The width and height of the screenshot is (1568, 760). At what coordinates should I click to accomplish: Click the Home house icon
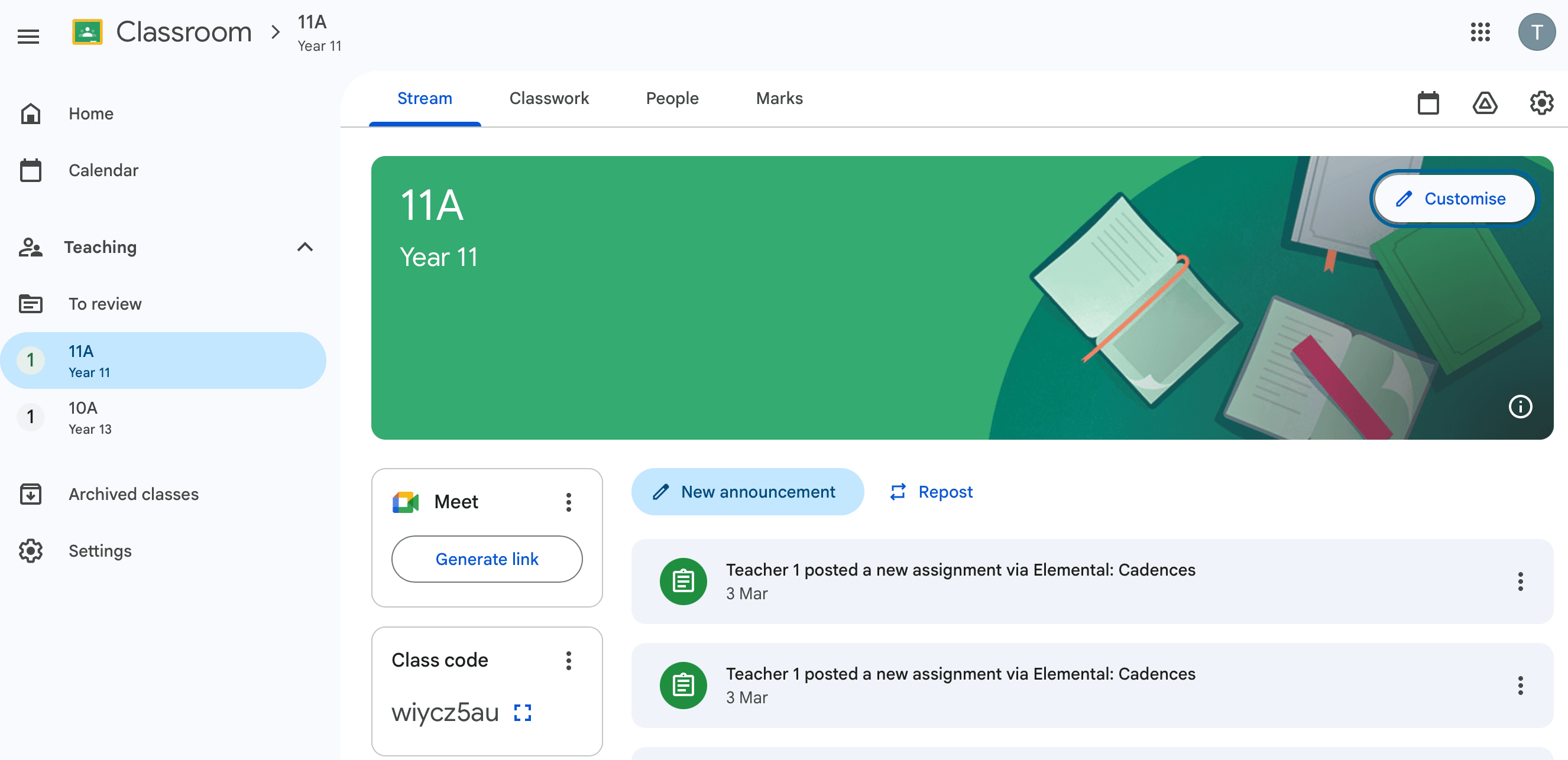coord(30,113)
